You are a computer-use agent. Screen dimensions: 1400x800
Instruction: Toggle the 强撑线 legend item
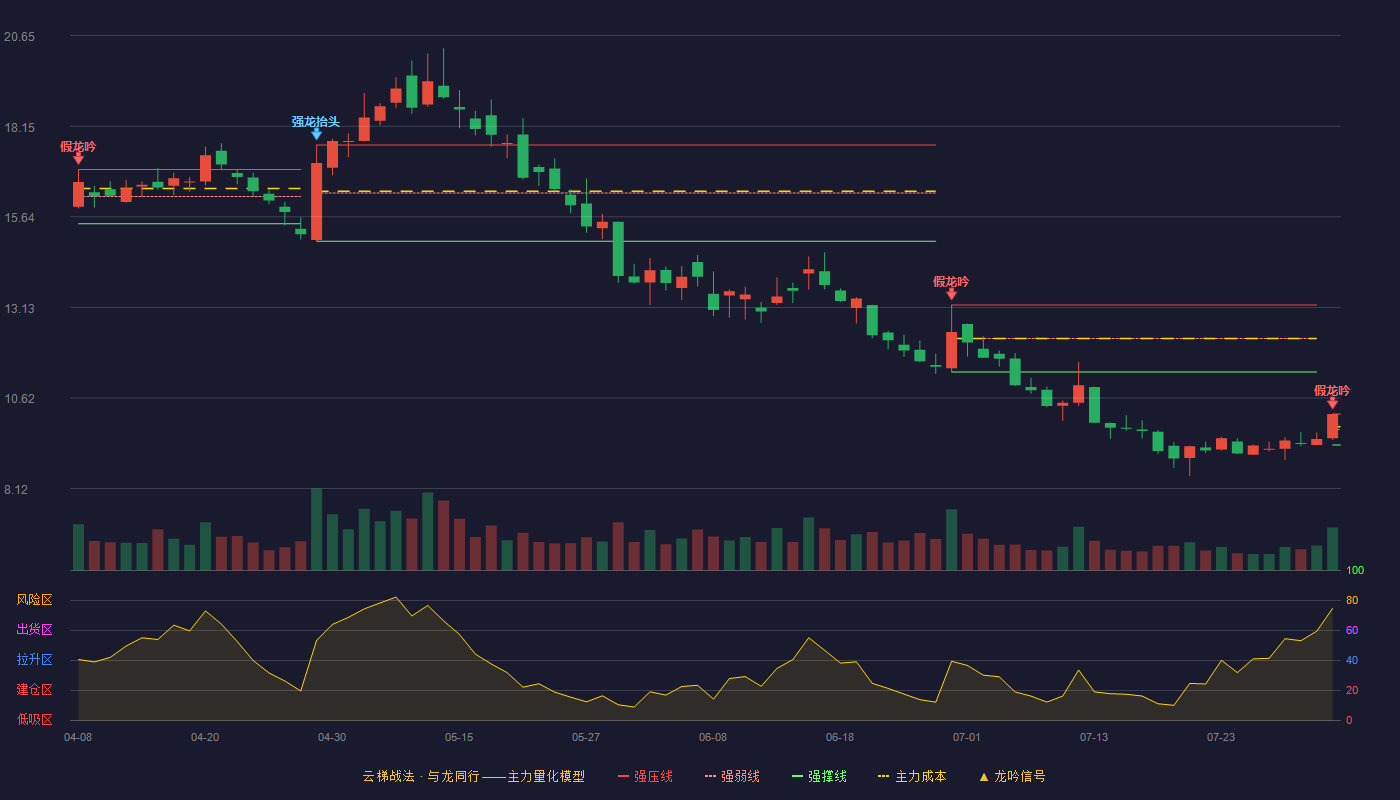(819, 776)
